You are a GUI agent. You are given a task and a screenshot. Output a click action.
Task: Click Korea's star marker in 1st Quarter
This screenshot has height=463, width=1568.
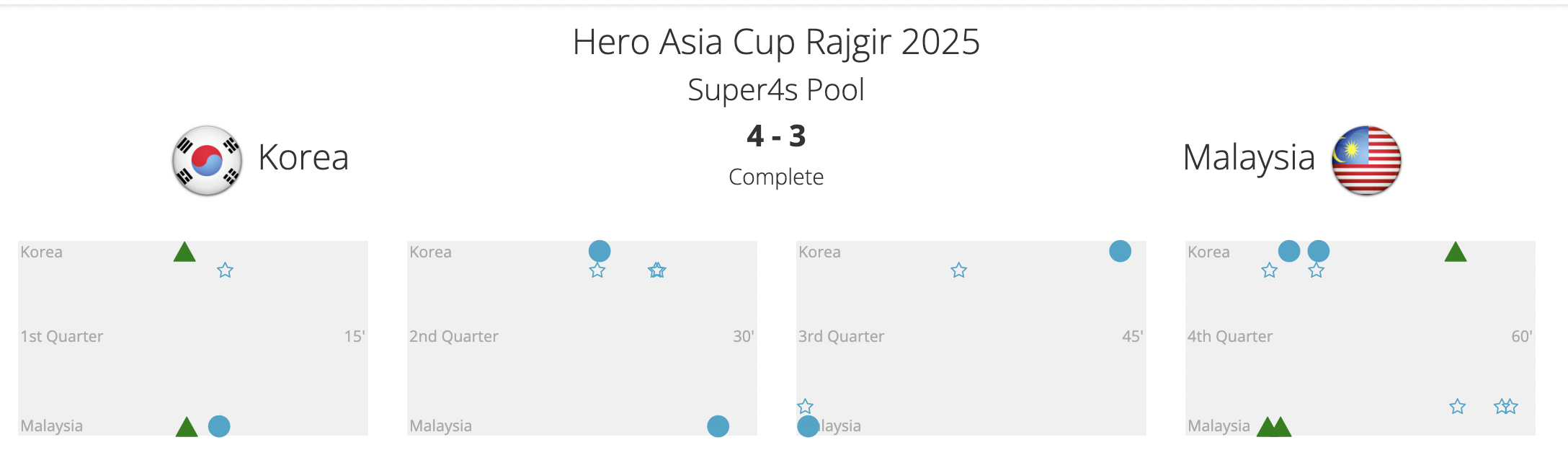(x=226, y=270)
